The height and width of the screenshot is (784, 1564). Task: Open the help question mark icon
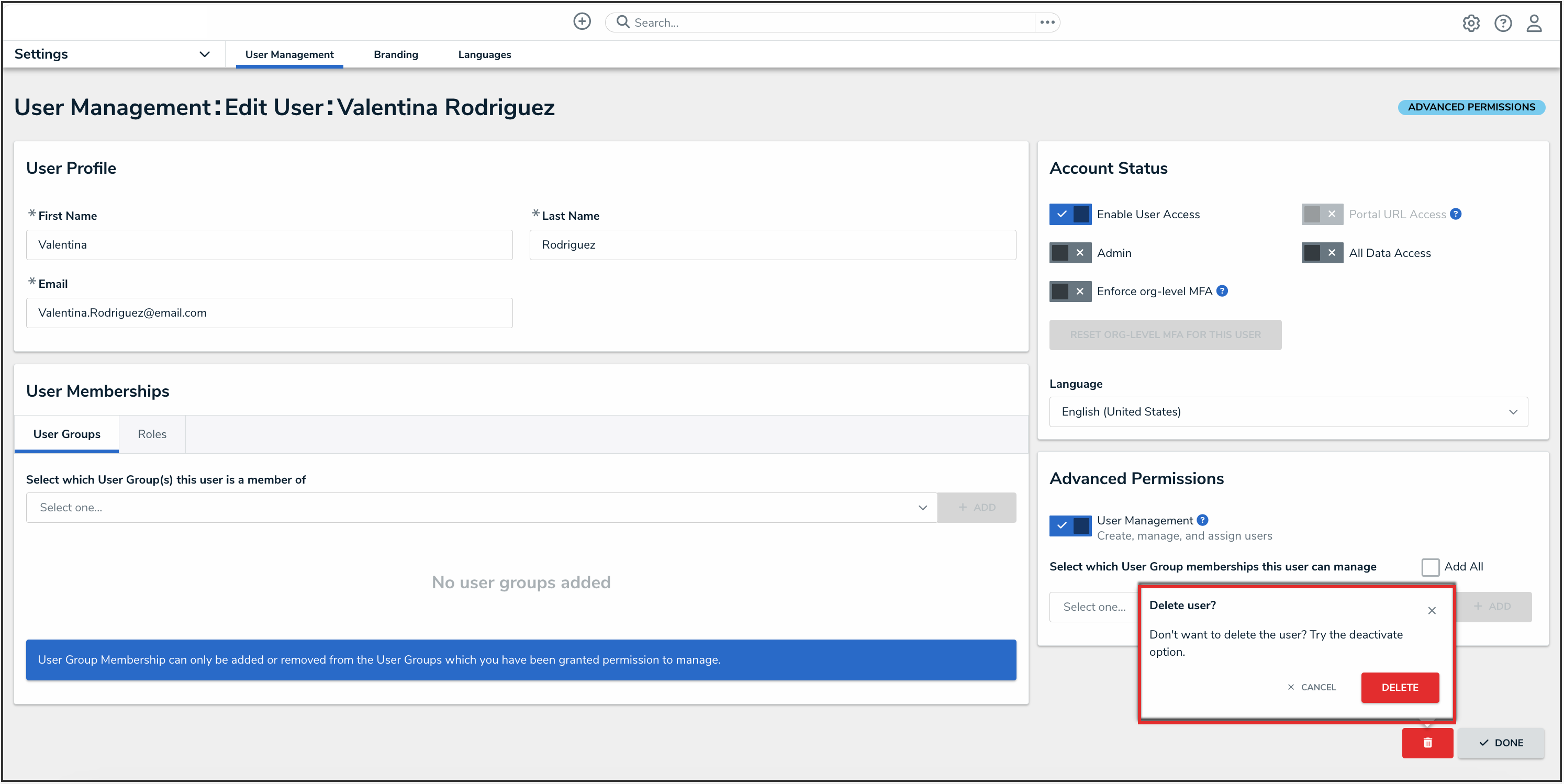tap(1503, 23)
